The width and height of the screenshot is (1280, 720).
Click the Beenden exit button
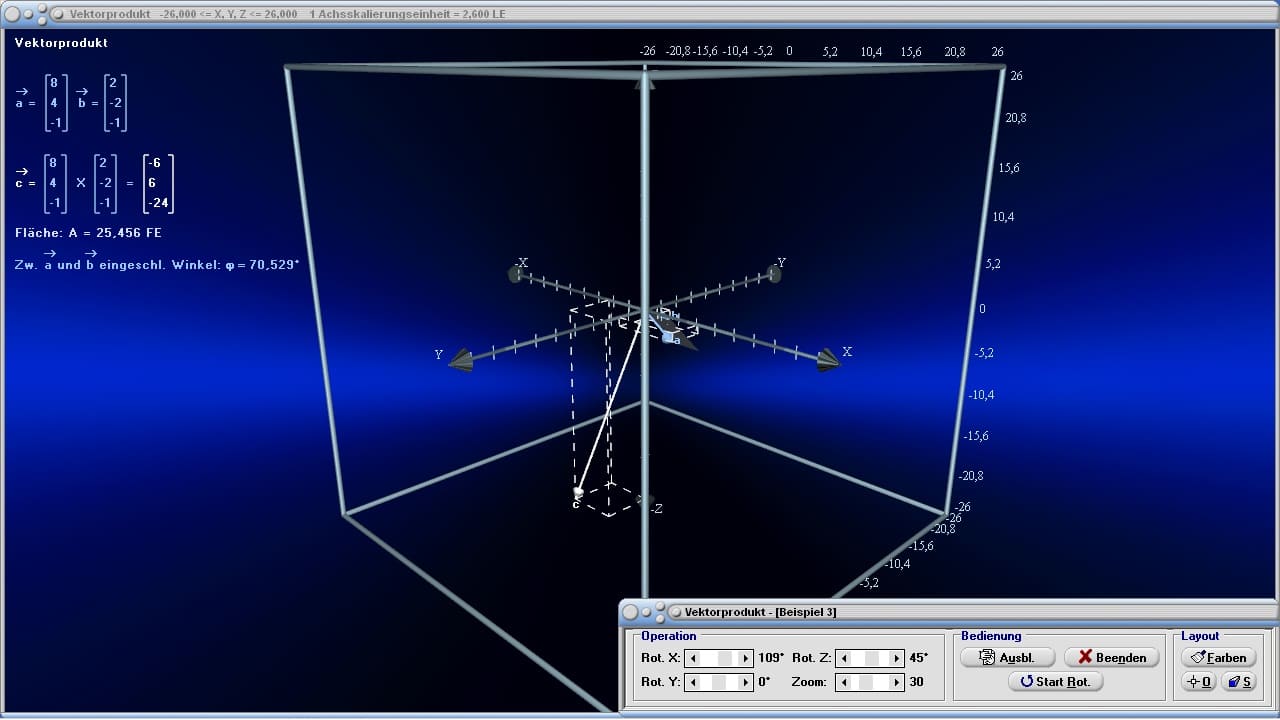click(x=1111, y=657)
